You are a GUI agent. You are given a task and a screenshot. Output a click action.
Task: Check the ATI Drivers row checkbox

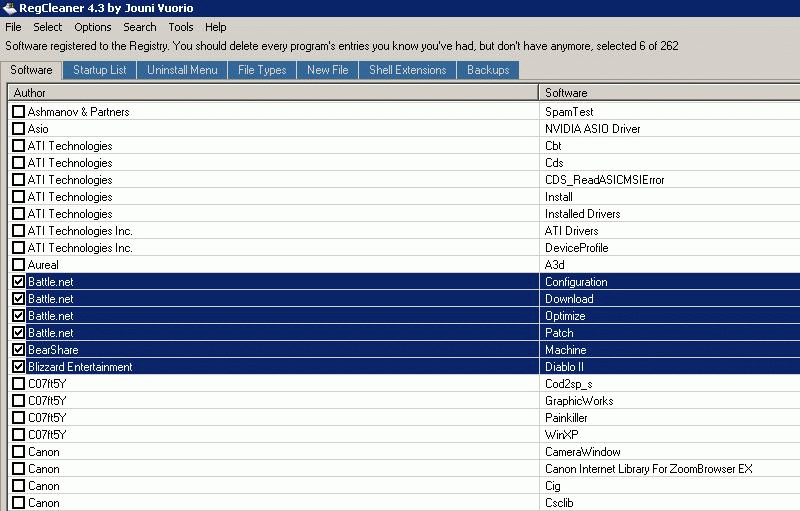click(x=18, y=231)
